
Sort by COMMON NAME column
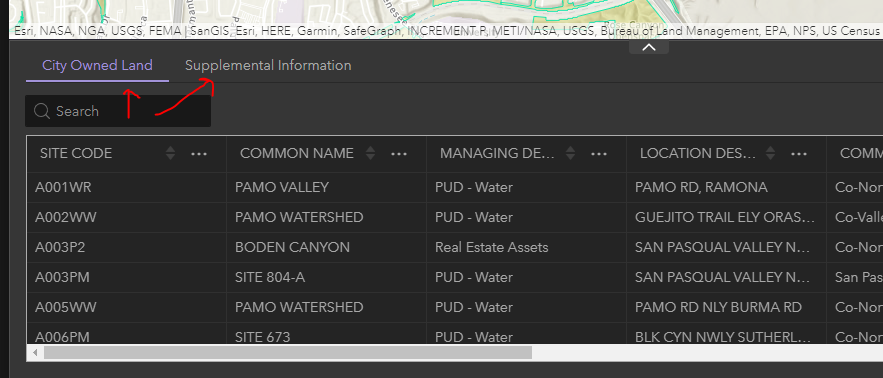point(371,153)
